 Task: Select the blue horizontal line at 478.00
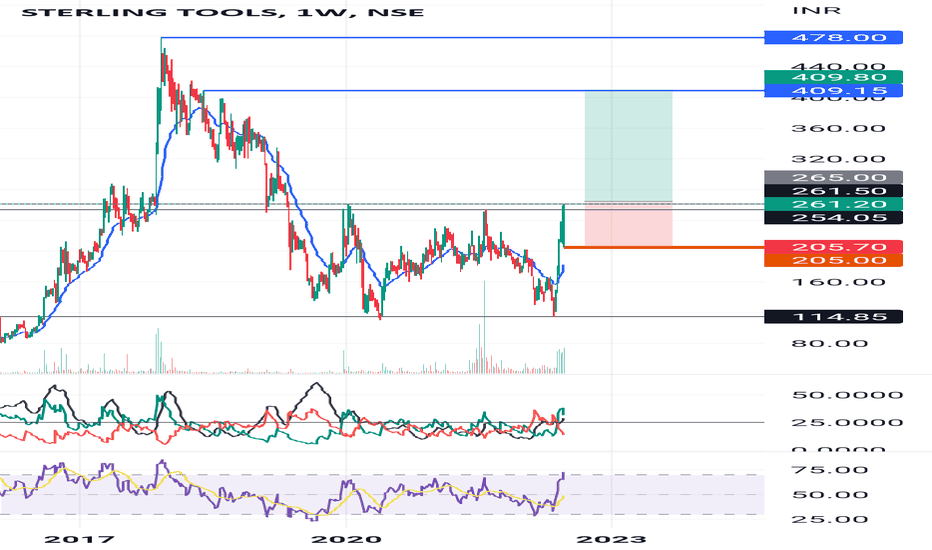pos(462,38)
